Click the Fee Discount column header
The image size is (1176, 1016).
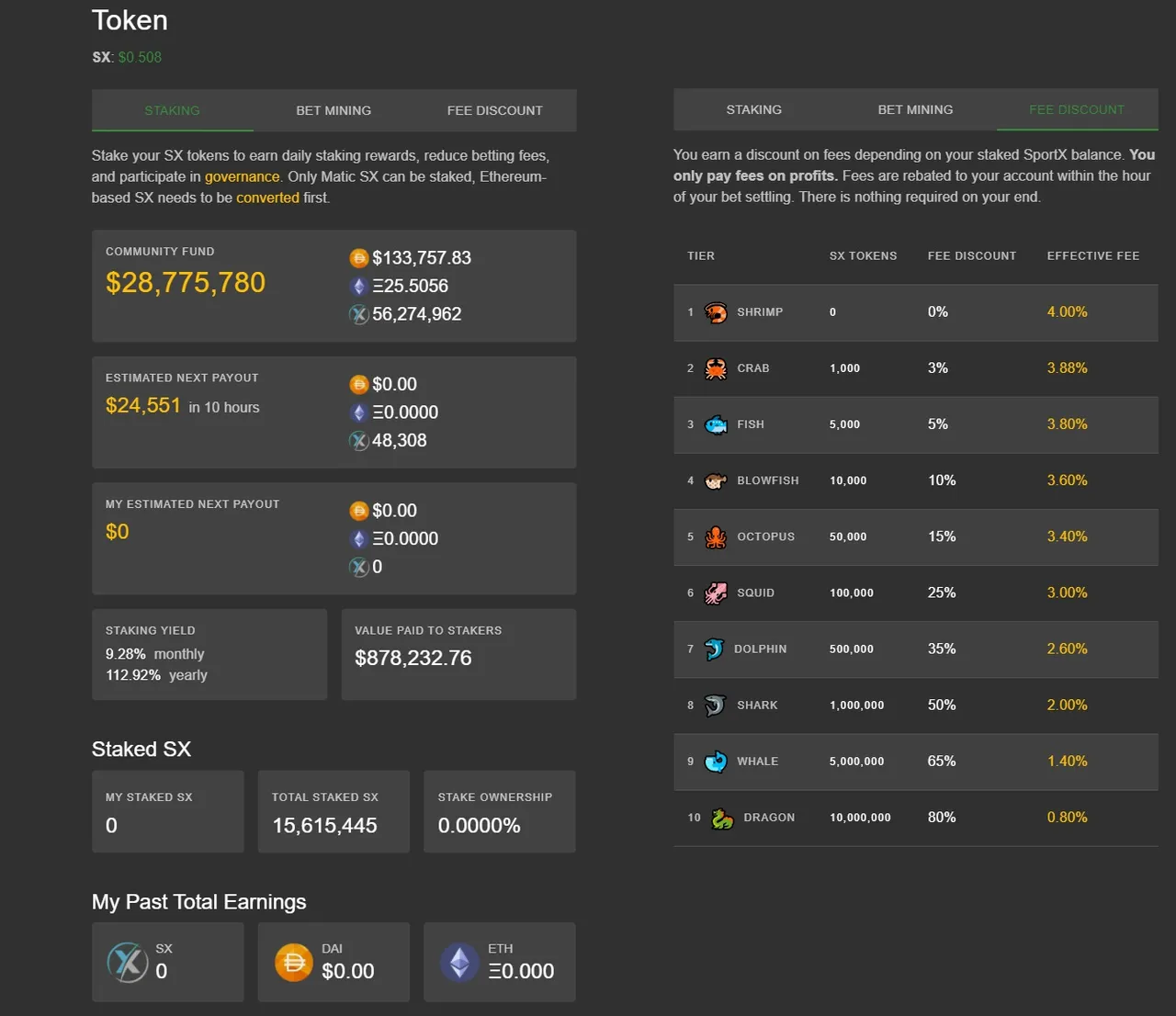coord(972,256)
